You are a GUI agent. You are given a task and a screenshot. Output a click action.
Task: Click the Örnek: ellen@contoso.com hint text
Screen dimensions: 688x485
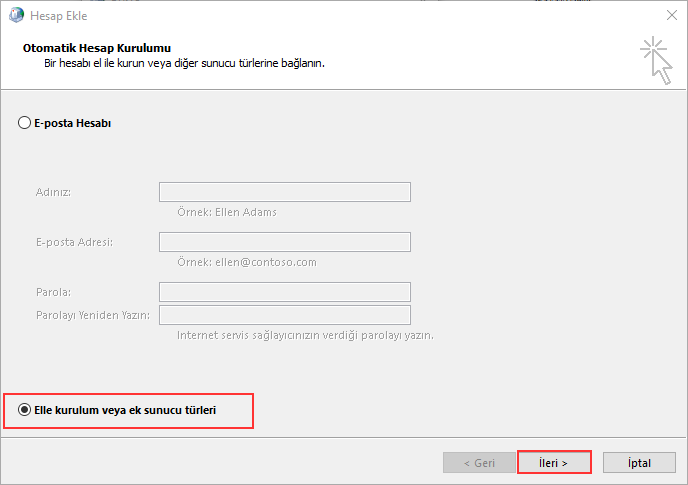tap(246, 262)
